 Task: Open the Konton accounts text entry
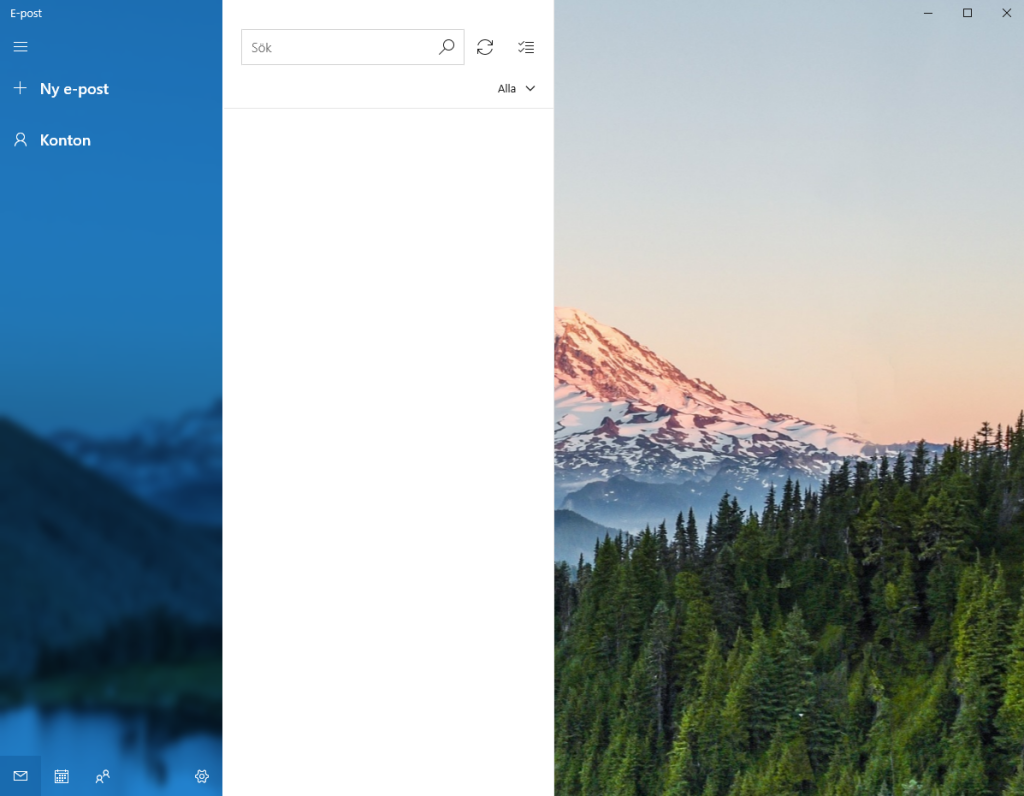tap(65, 140)
